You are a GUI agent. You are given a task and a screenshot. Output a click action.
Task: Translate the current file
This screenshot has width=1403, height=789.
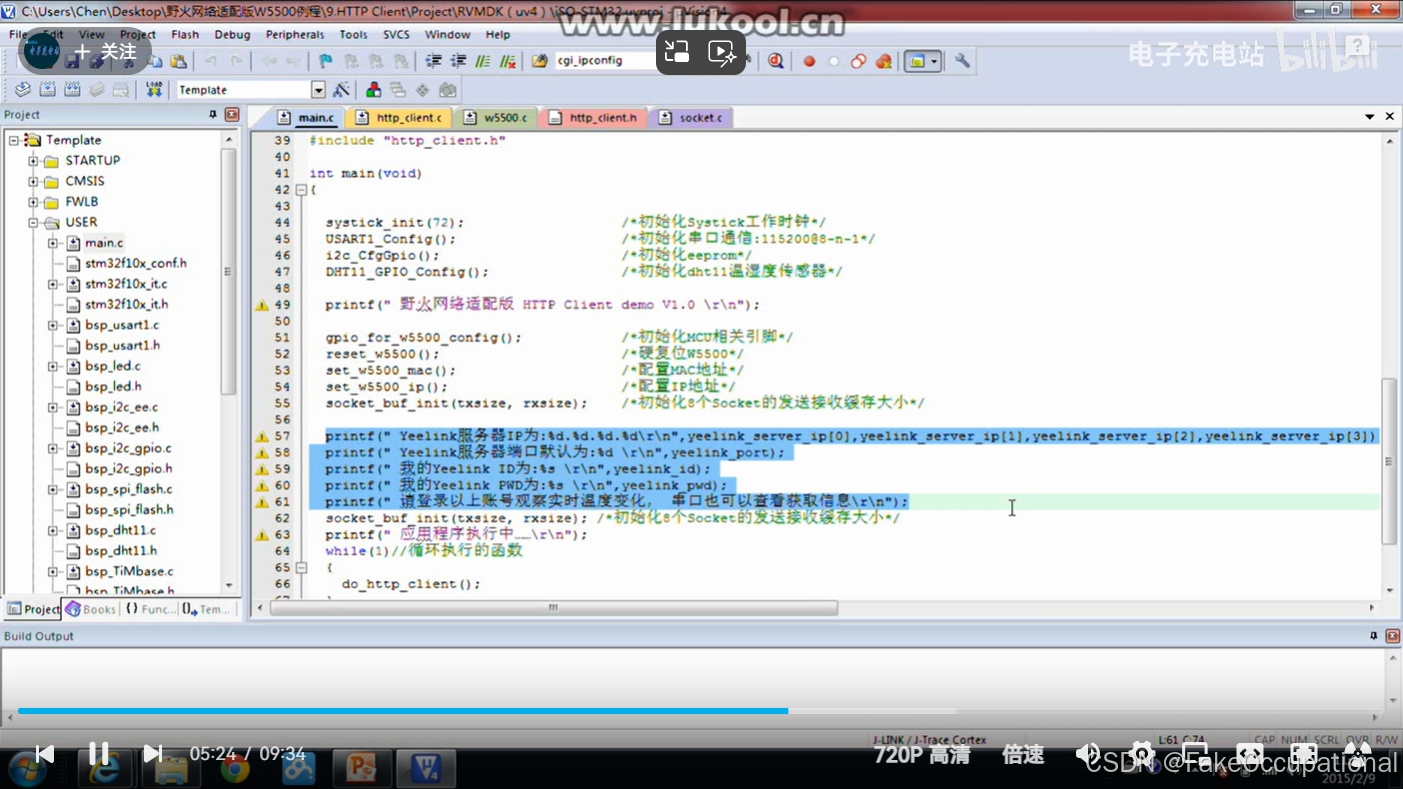pos(23,90)
